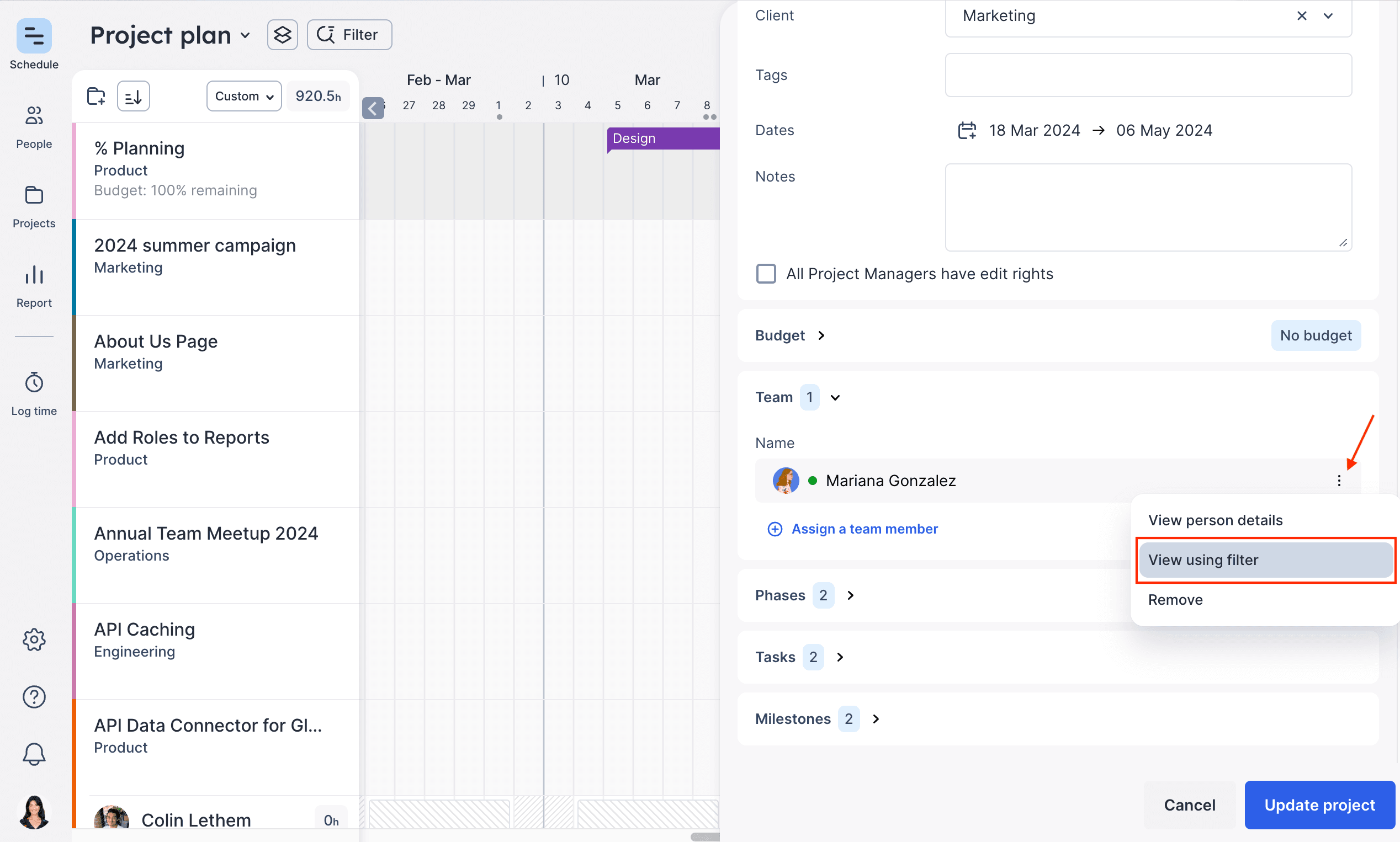This screenshot has width=1400, height=842.
Task: Click the add project folder icon
Action: pos(96,96)
